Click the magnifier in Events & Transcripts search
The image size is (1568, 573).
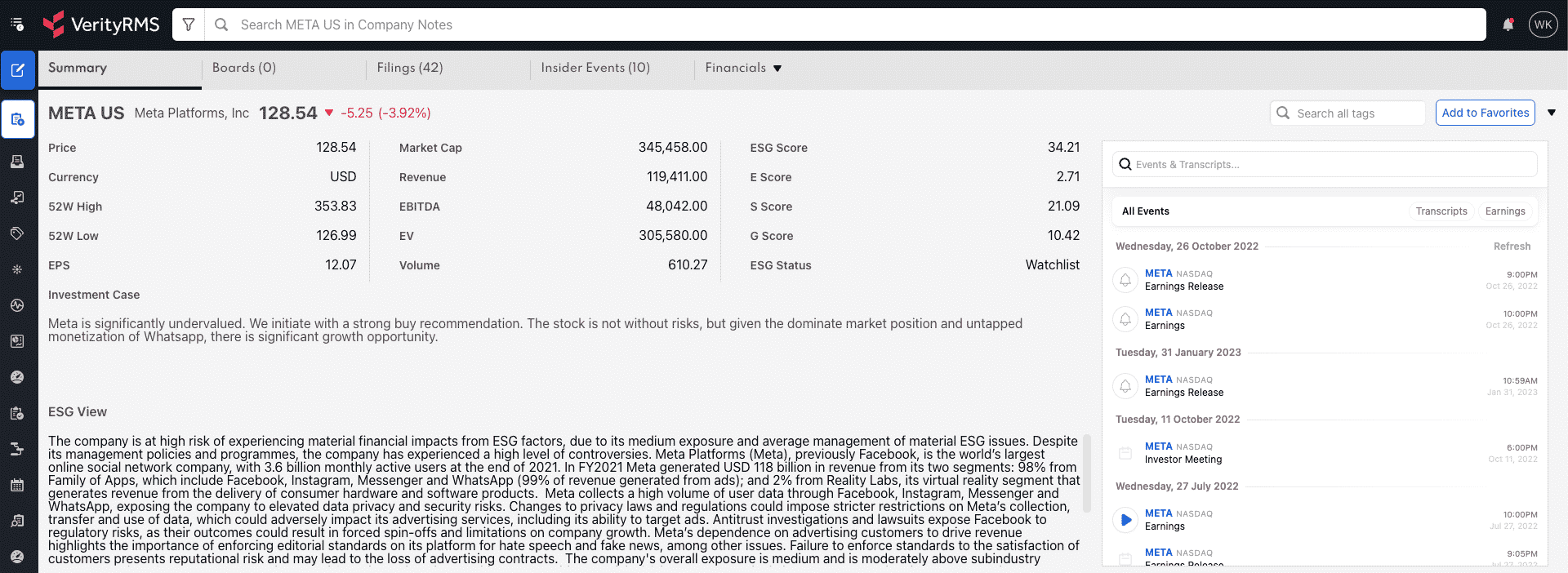1125,164
